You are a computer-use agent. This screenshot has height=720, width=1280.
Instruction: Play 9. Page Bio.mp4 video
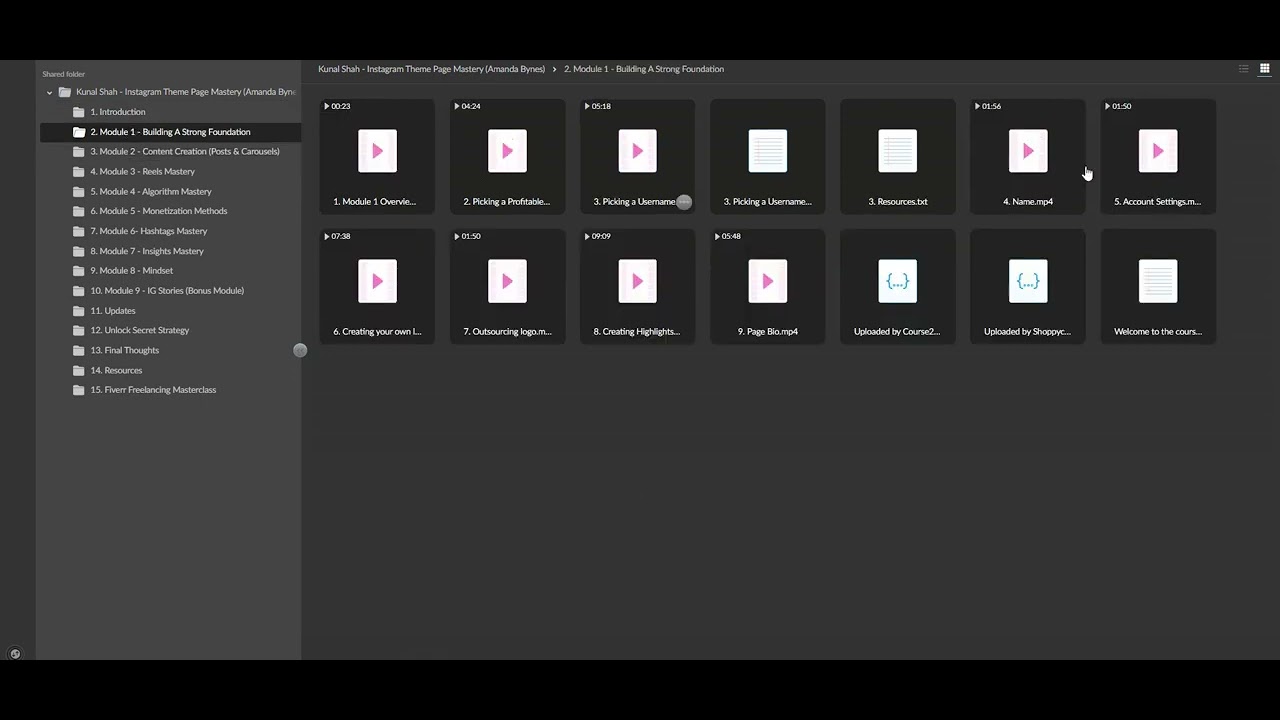click(x=768, y=286)
